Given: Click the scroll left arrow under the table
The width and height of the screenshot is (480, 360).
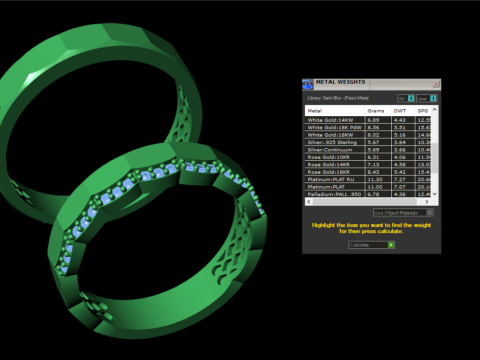Looking at the screenshot, I should [x=309, y=202].
